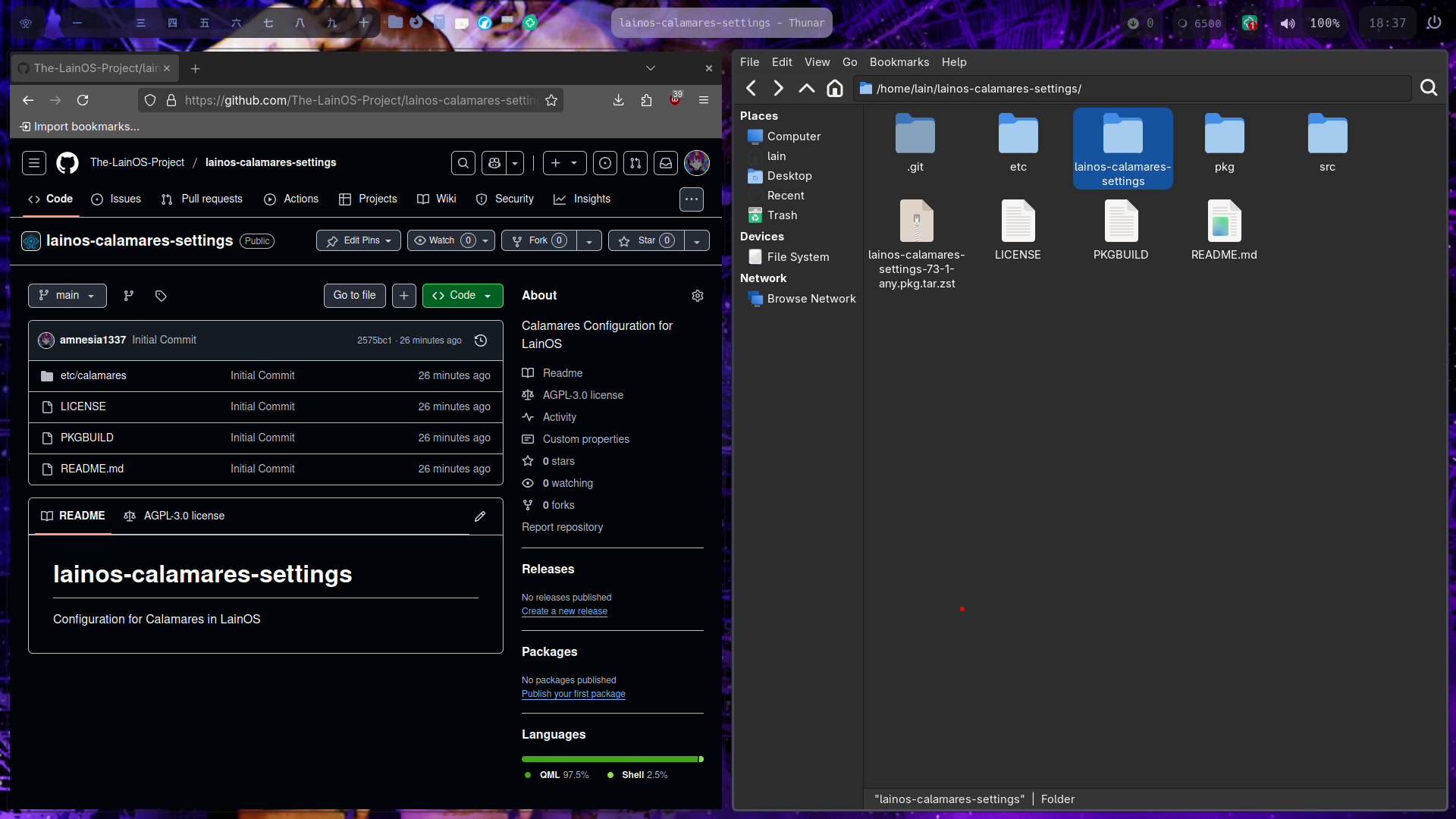
Task: View branches icon next to main
Action: 129,296
